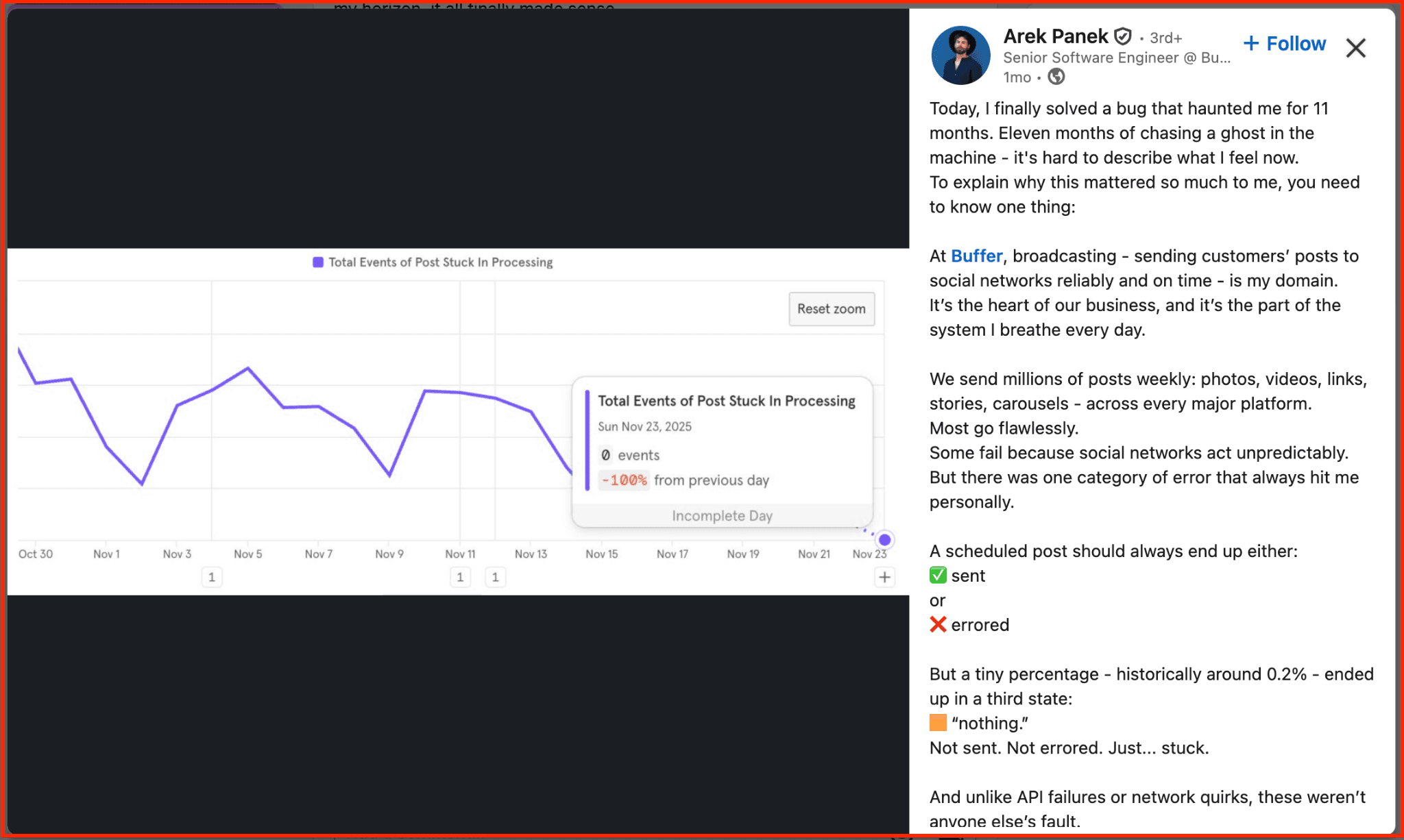Click the orange square nothing emoji
The width and height of the screenshot is (1404, 840).
click(938, 723)
